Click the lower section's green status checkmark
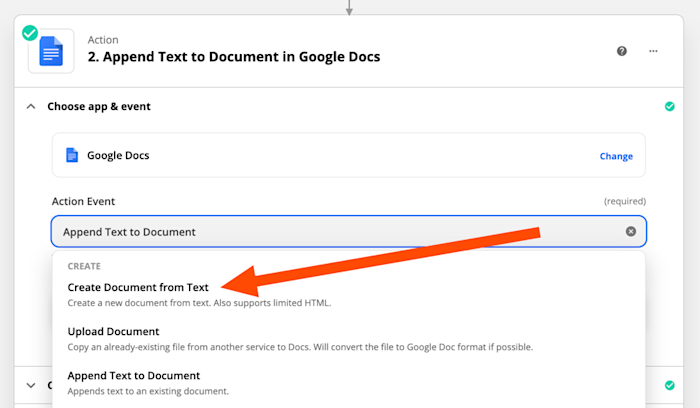Viewport: 700px width, 408px height. click(669, 385)
